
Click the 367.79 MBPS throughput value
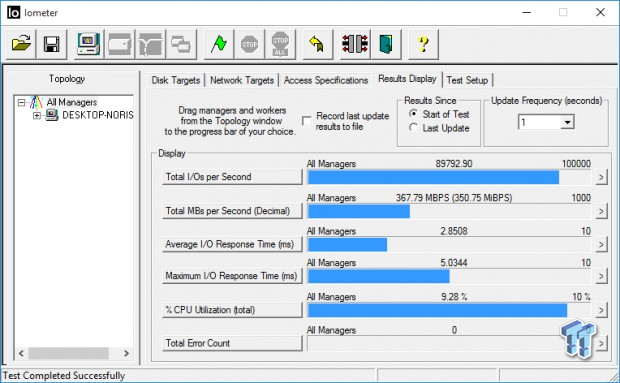click(454, 198)
